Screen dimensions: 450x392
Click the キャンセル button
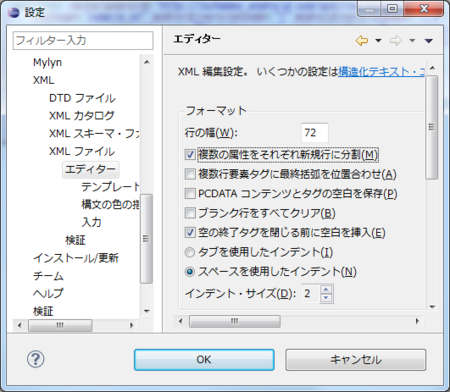click(356, 360)
